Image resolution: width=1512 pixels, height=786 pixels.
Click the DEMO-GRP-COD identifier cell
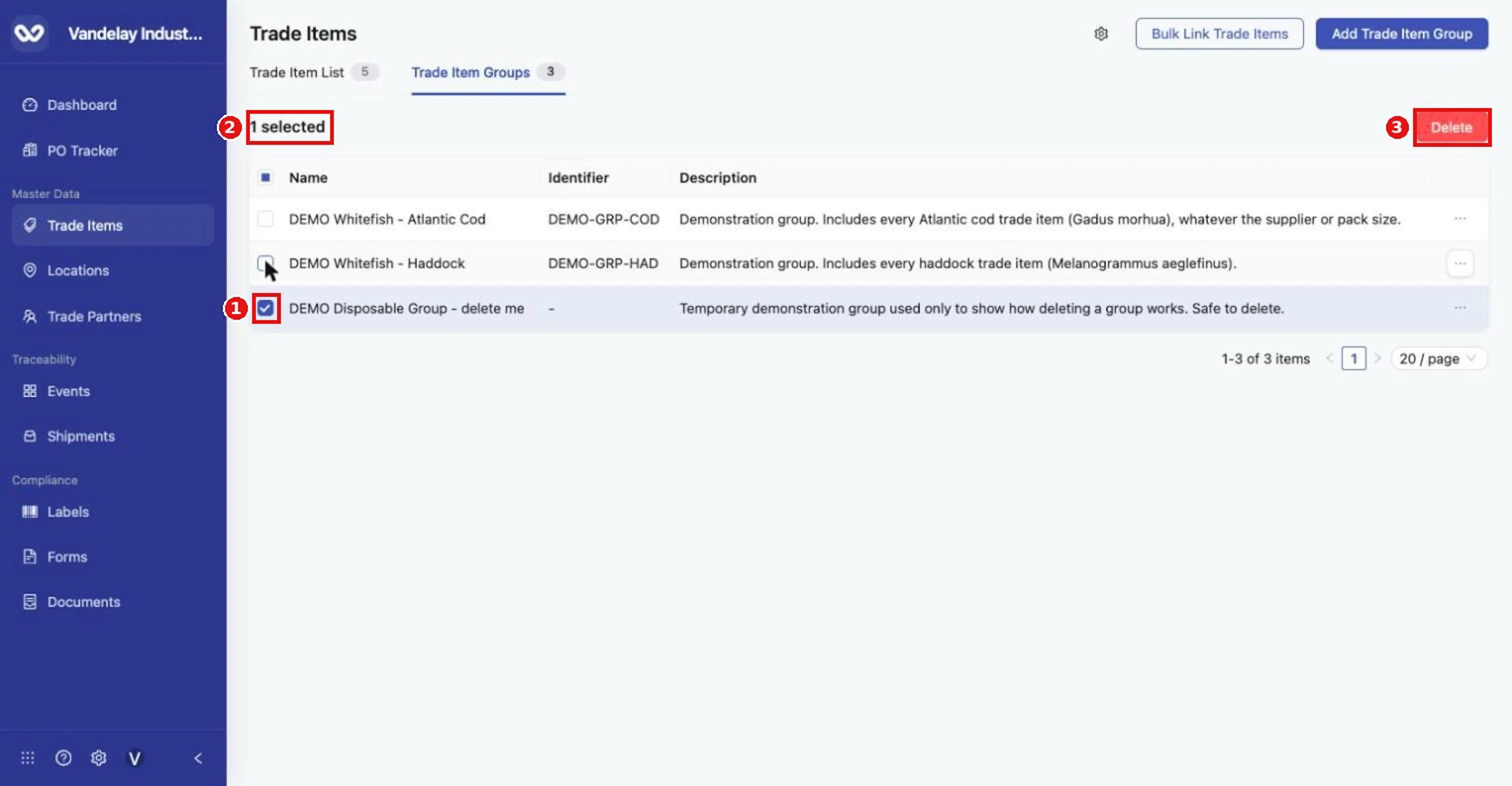603,220
